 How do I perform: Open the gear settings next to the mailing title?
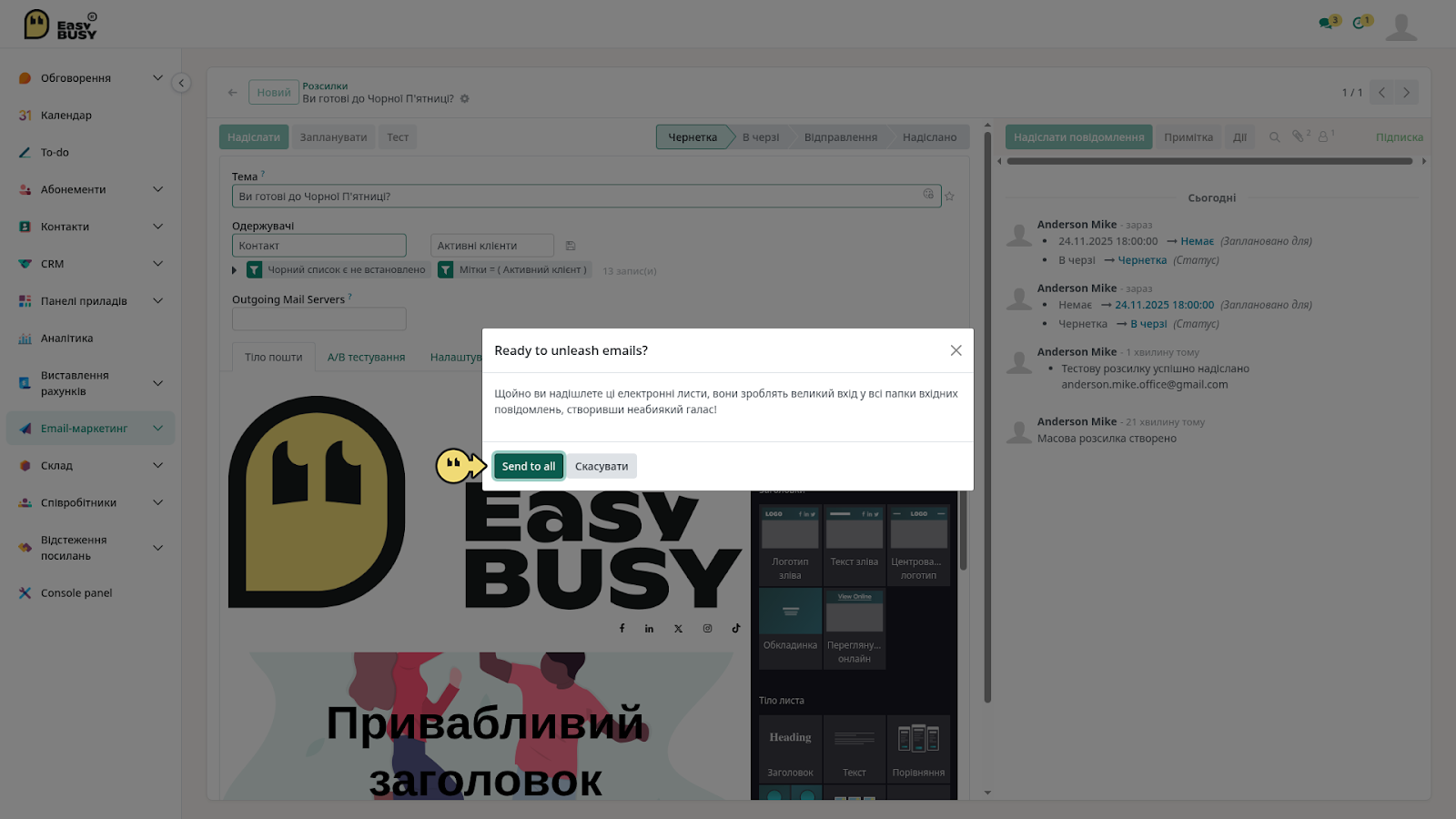coord(464,99)
